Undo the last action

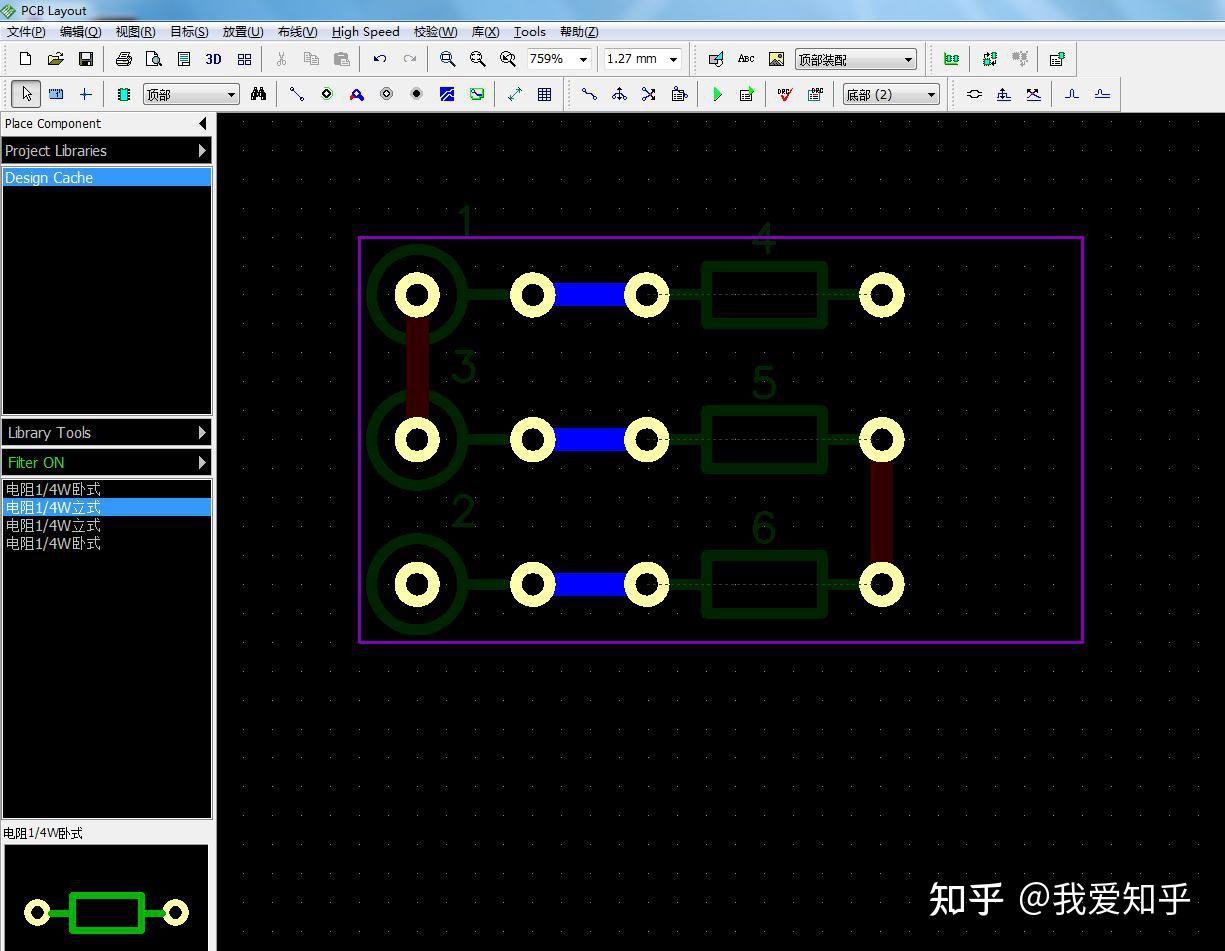coord(379,59)
